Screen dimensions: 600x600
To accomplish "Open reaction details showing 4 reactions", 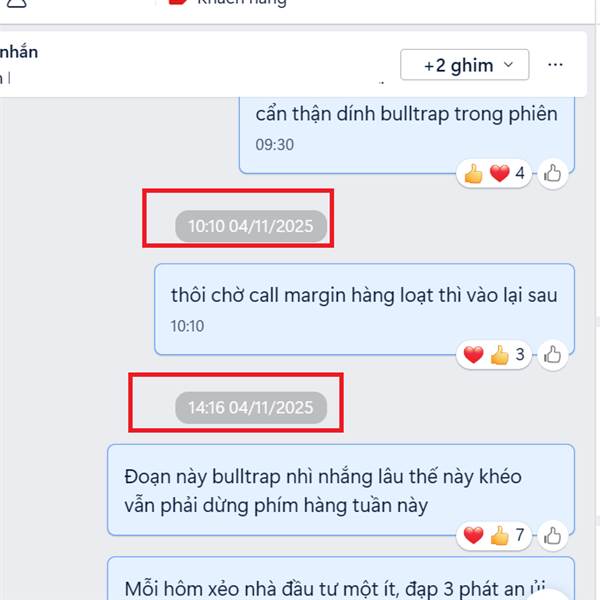I will (494, 173).
